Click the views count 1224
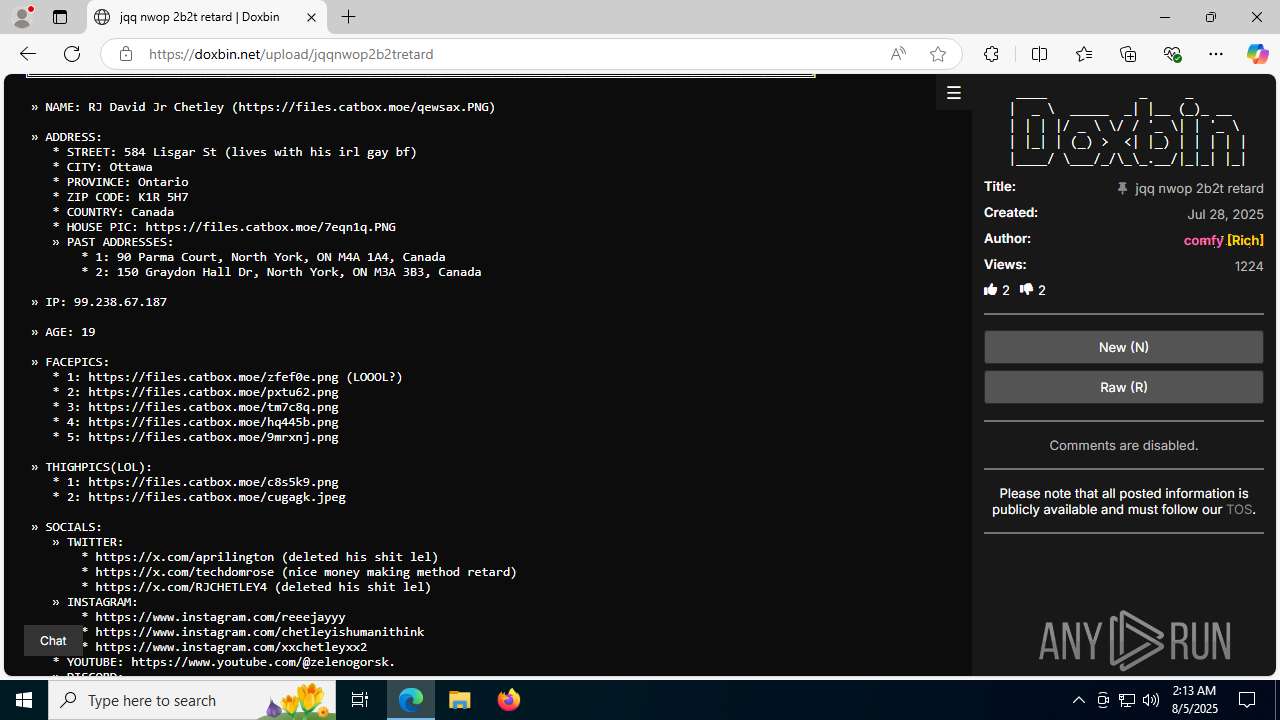Viewport: 1280px width, 720px height. 1249,266
